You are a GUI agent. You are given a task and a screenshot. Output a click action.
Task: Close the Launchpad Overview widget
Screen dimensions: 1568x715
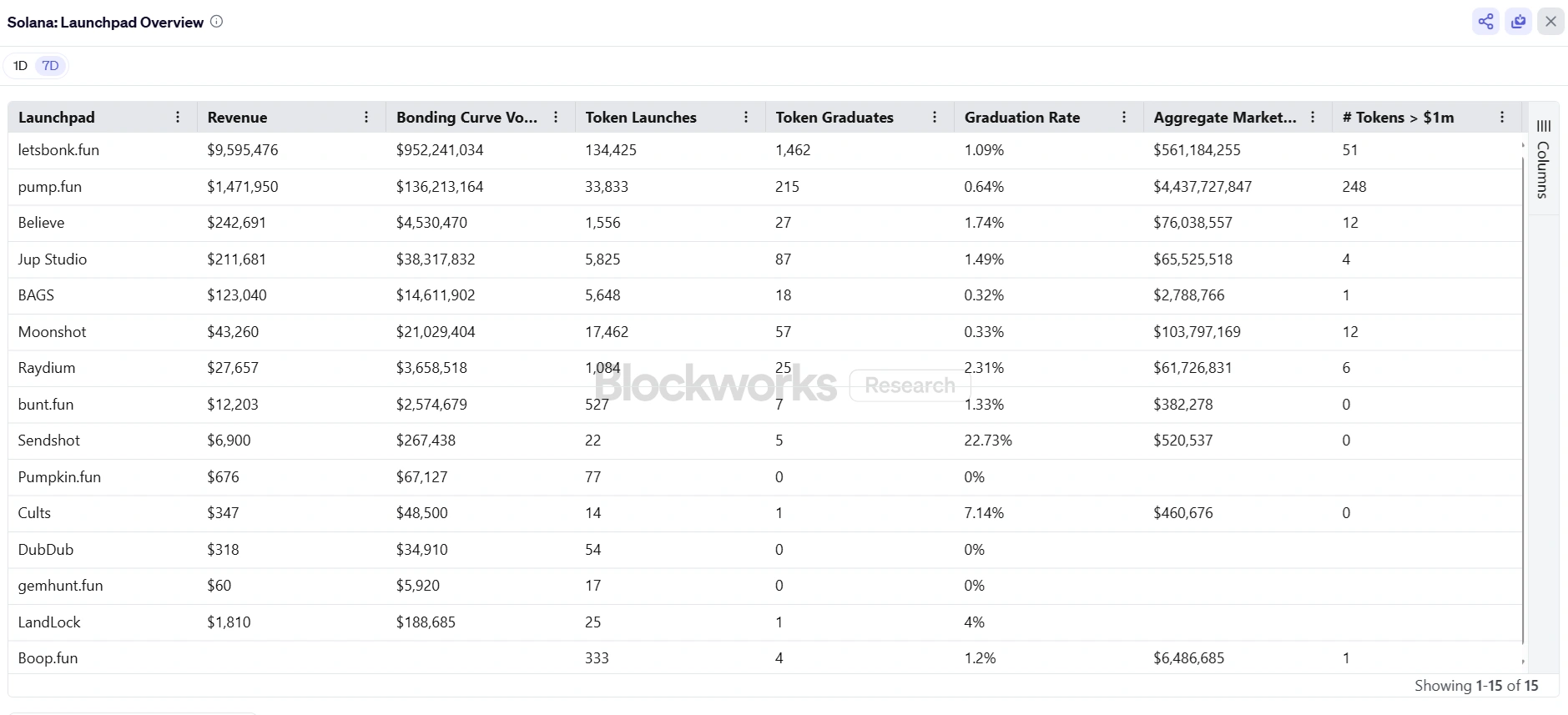pos(1551,21)
